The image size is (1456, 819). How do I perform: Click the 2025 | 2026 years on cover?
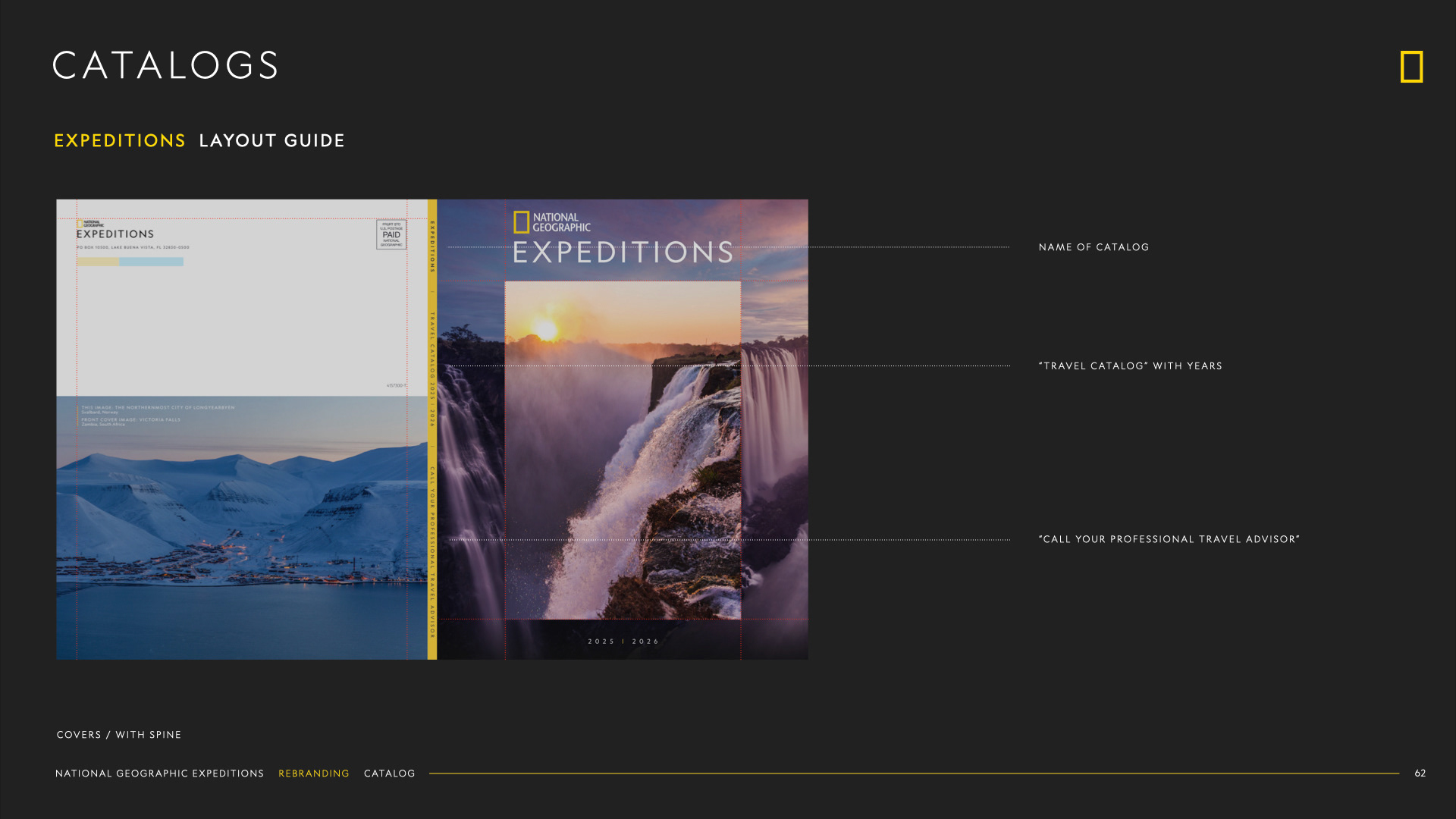tap(623, 642)
